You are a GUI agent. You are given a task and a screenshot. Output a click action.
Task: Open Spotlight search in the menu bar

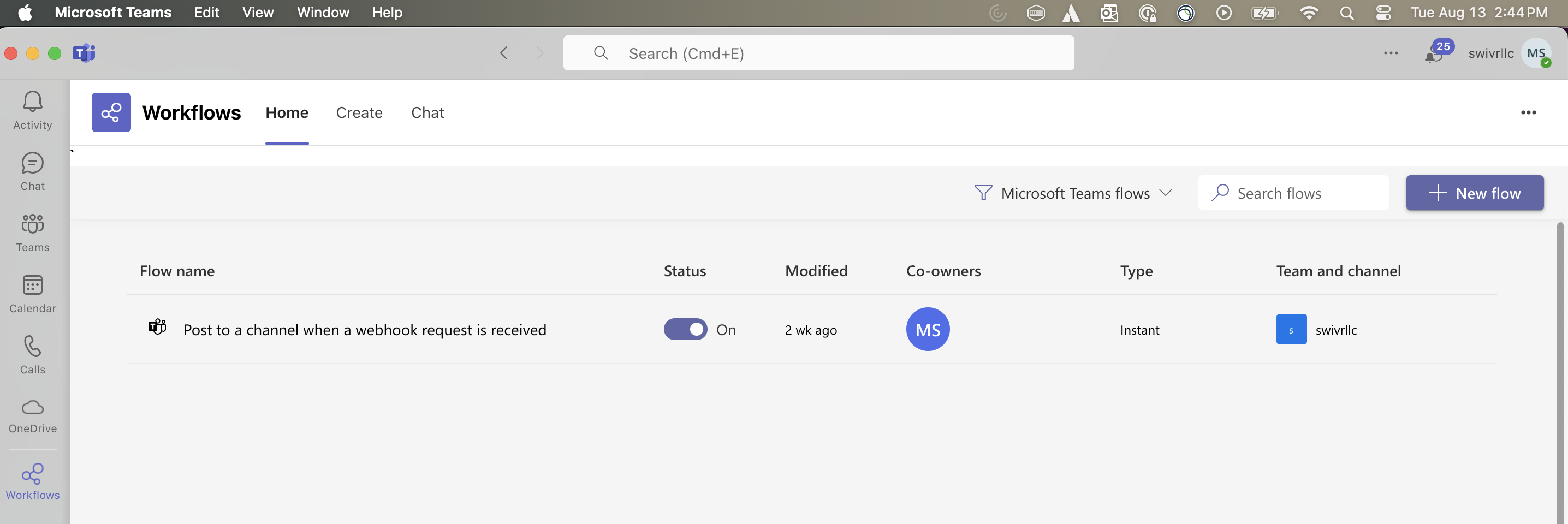1346,13
